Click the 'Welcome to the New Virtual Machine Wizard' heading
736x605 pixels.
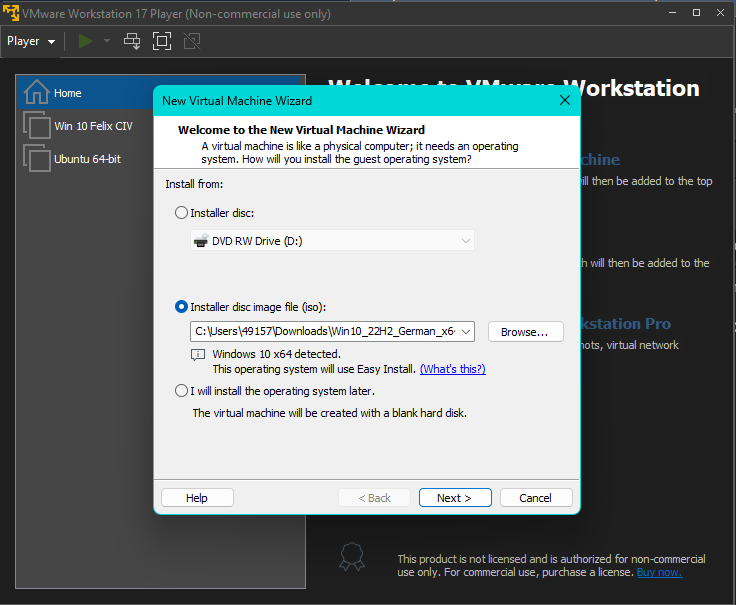coord(301,130)
